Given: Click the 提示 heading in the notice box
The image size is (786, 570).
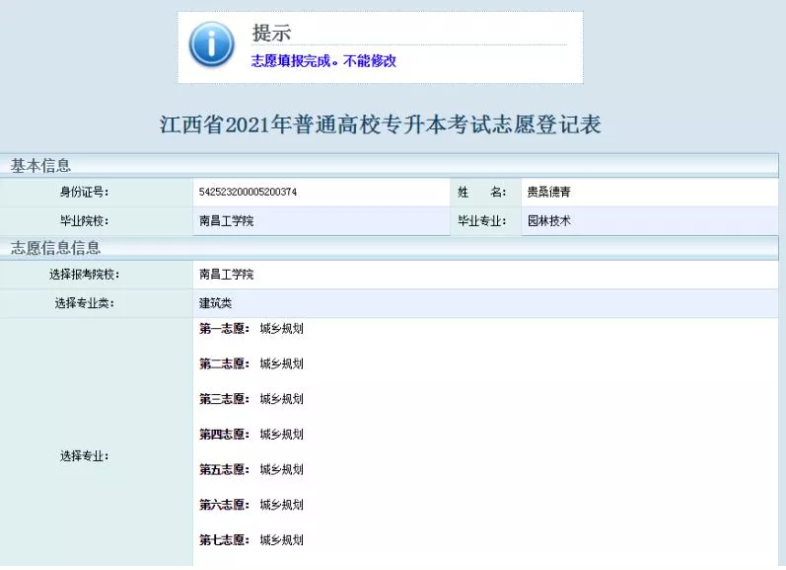Looking at the screenshot, I should click(x=271, y=33).
